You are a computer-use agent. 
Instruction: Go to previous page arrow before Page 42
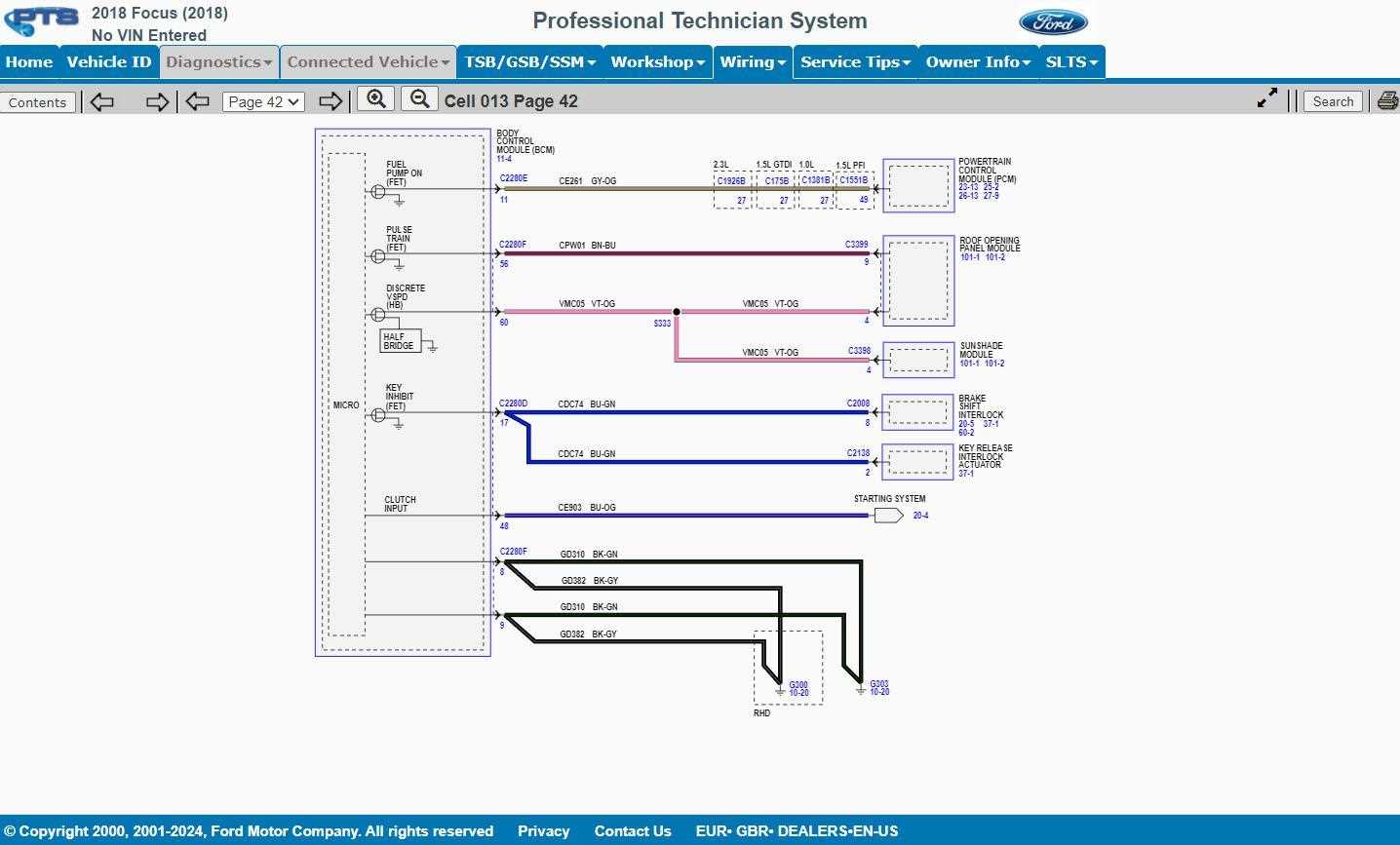[198, 101]
